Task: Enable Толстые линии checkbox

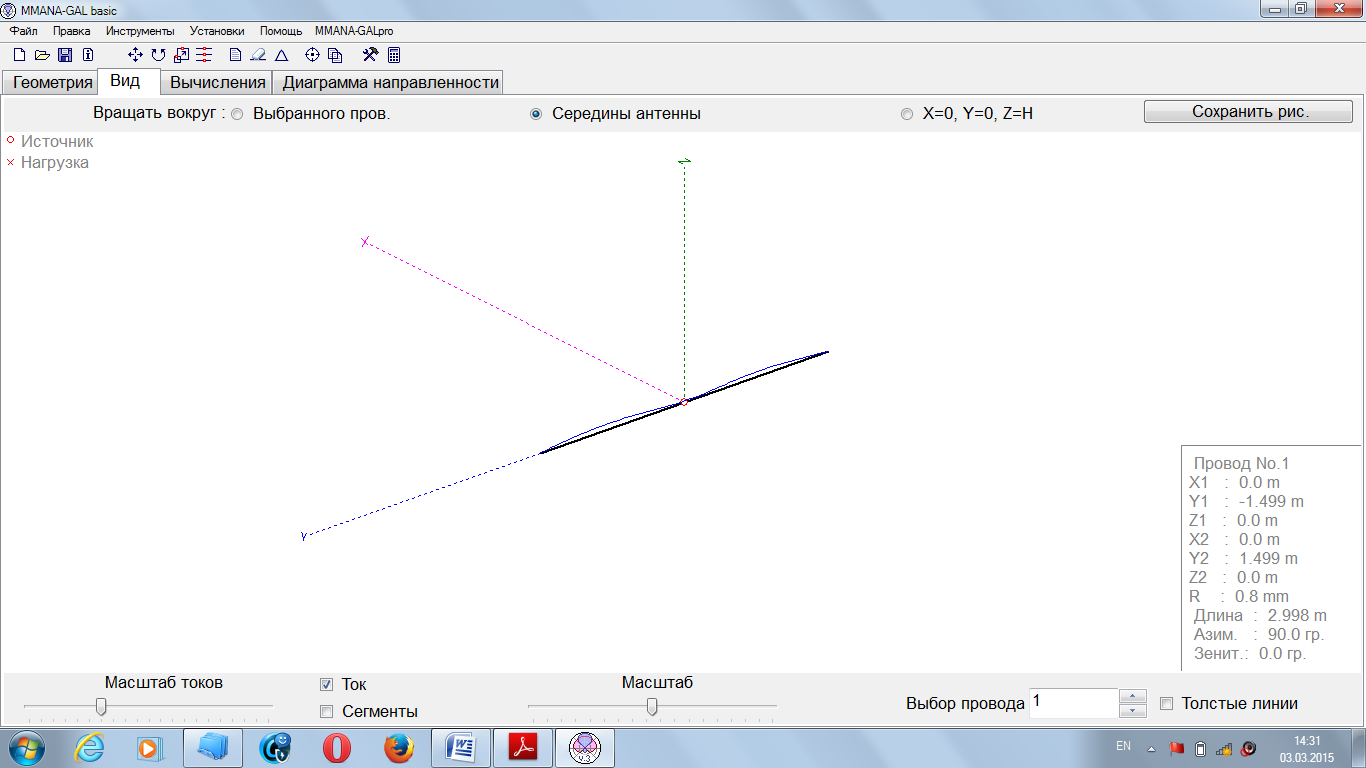Action: pos(1166,703)
